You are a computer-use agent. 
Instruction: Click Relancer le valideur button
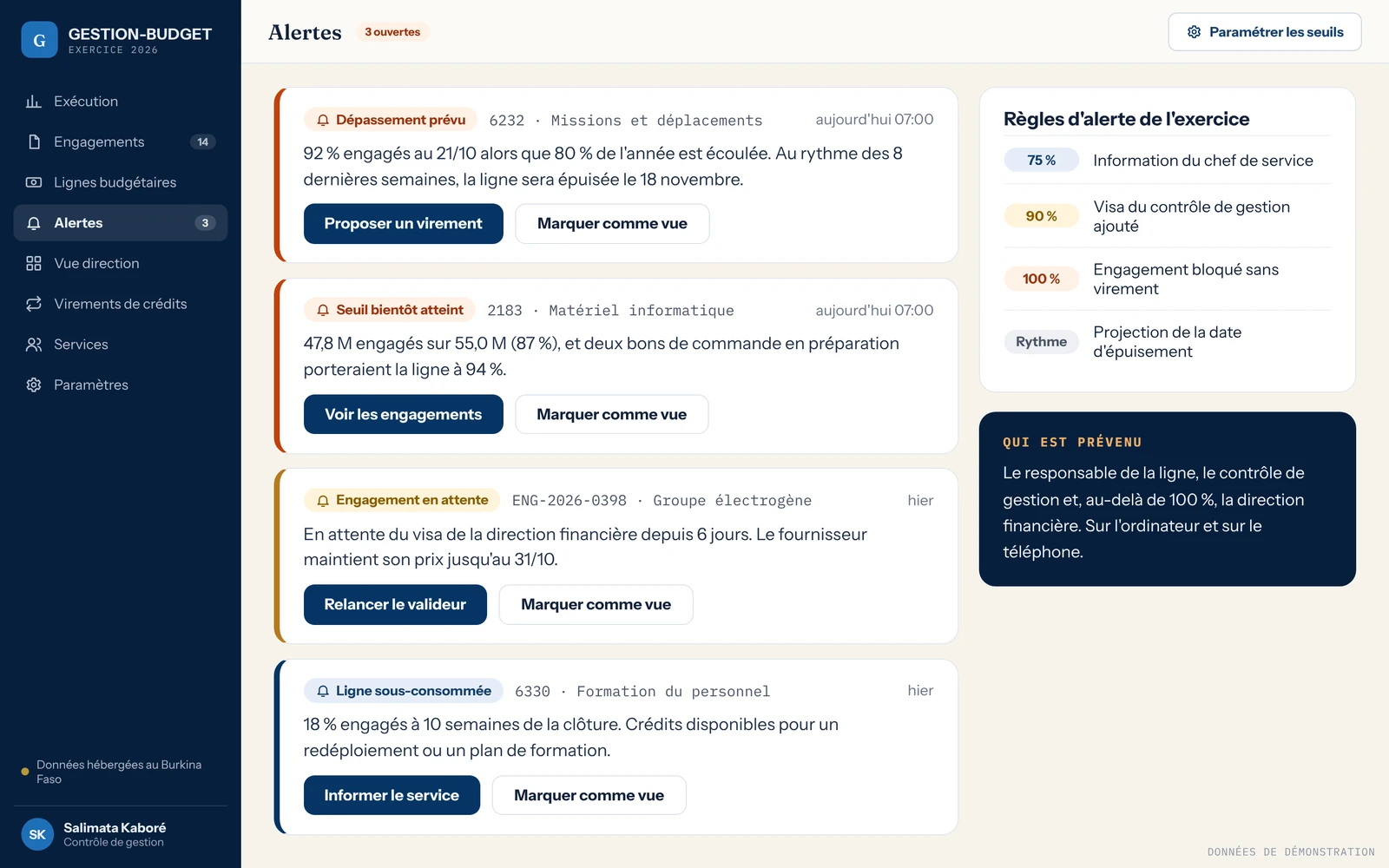click(395, 605)
